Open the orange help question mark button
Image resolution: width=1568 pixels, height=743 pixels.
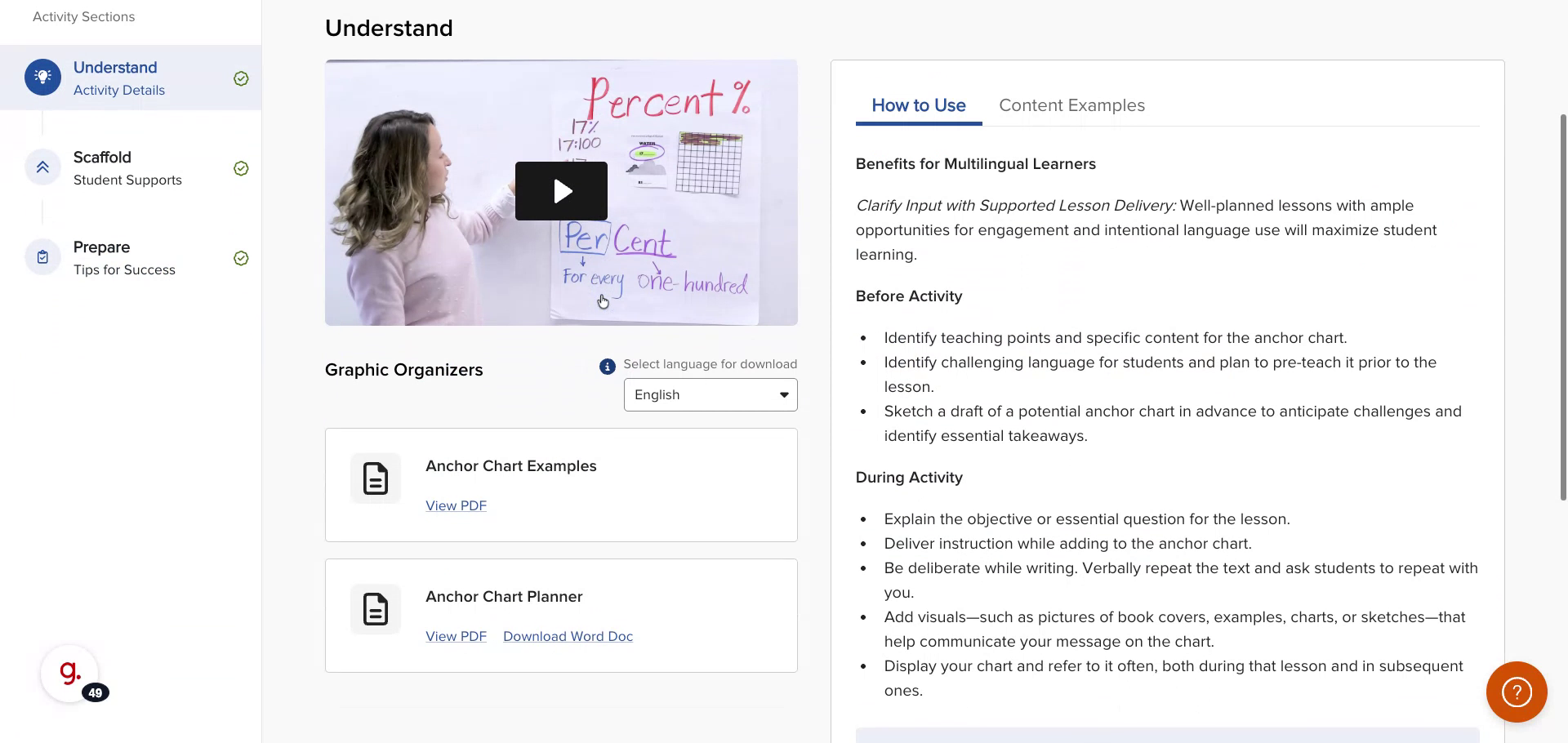[x=1517, y=692]
